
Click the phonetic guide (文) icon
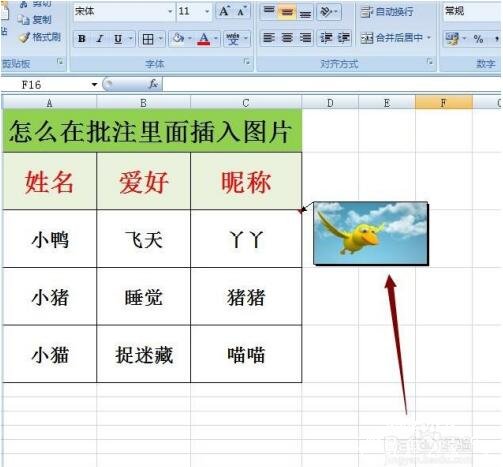pyautogui.click(x=233, y=39)
